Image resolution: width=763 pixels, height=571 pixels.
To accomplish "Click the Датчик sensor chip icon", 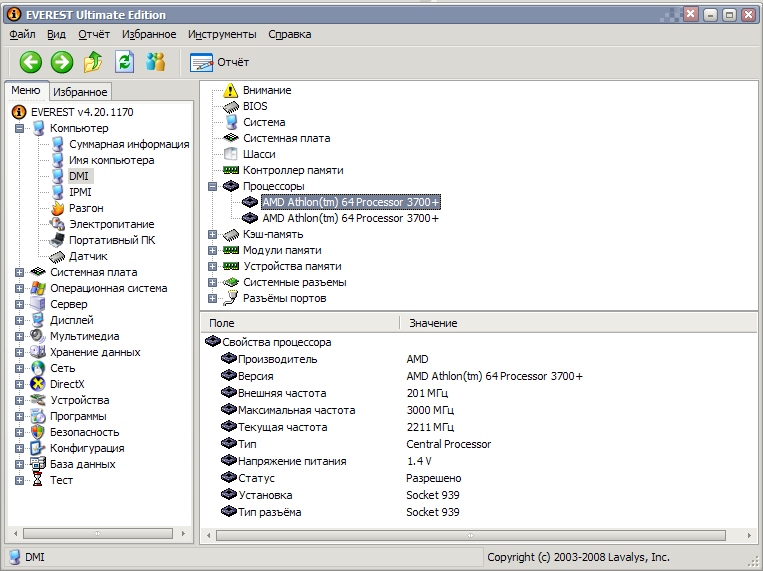I will pos(57,257).
